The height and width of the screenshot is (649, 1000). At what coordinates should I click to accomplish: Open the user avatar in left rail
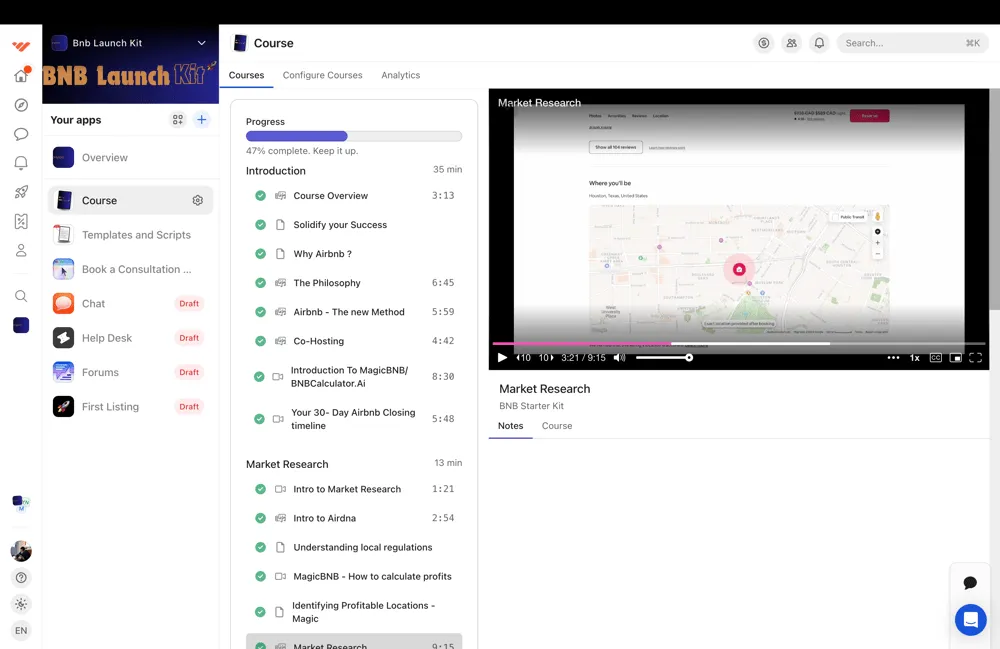[21, 551]
